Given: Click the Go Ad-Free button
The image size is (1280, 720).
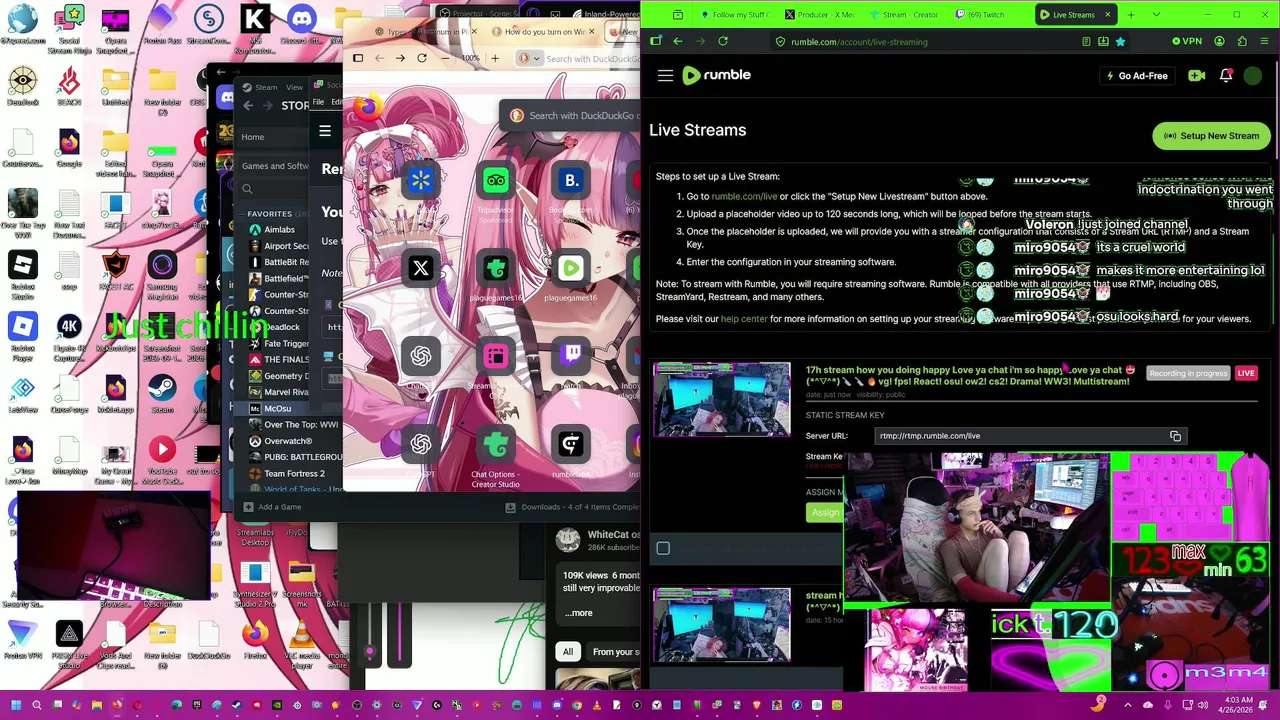Looking at the screenshot, I should (x=1136, y=76).
